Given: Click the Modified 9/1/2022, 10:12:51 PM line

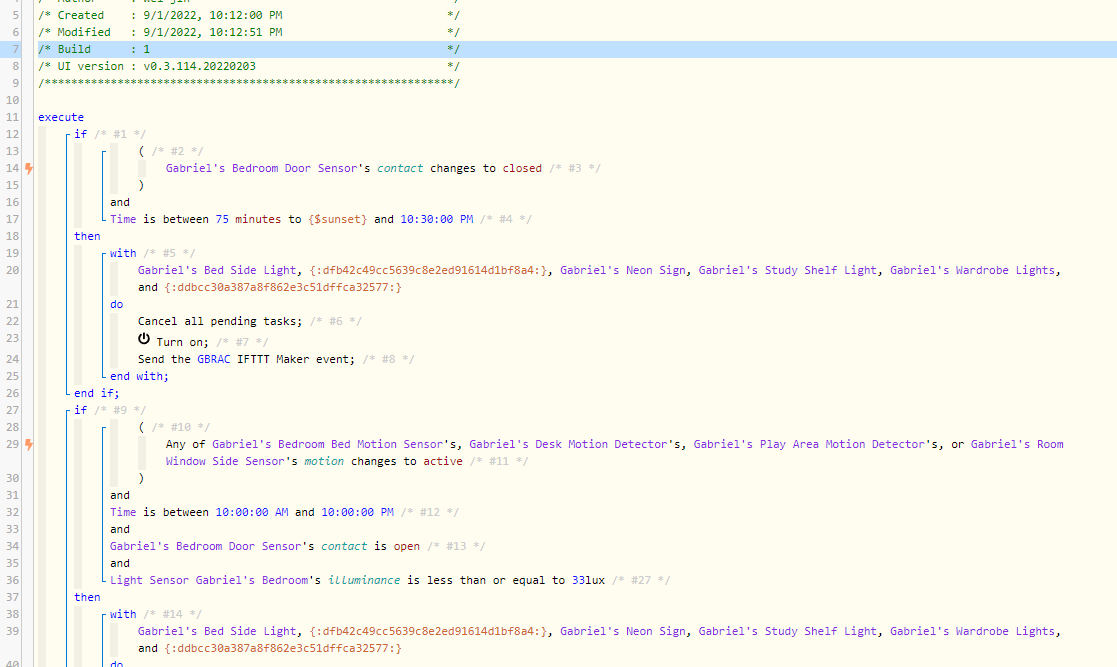Looking at the screenshot, I should pos(249,32).
